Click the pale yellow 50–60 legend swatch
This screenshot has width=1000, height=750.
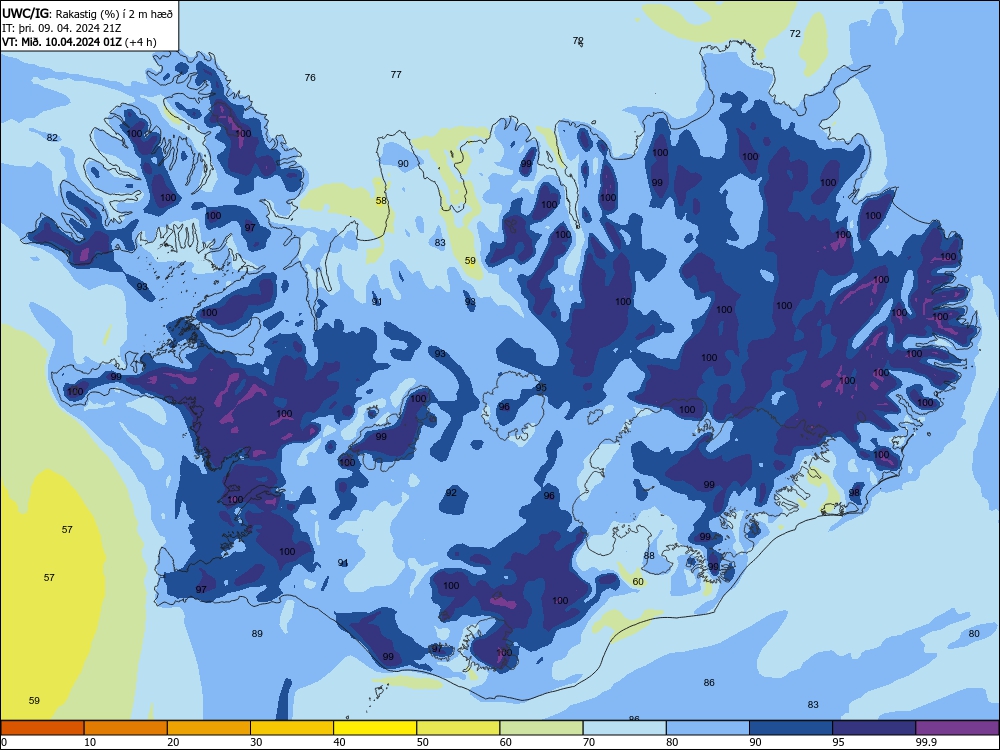[x=458, y=728]
